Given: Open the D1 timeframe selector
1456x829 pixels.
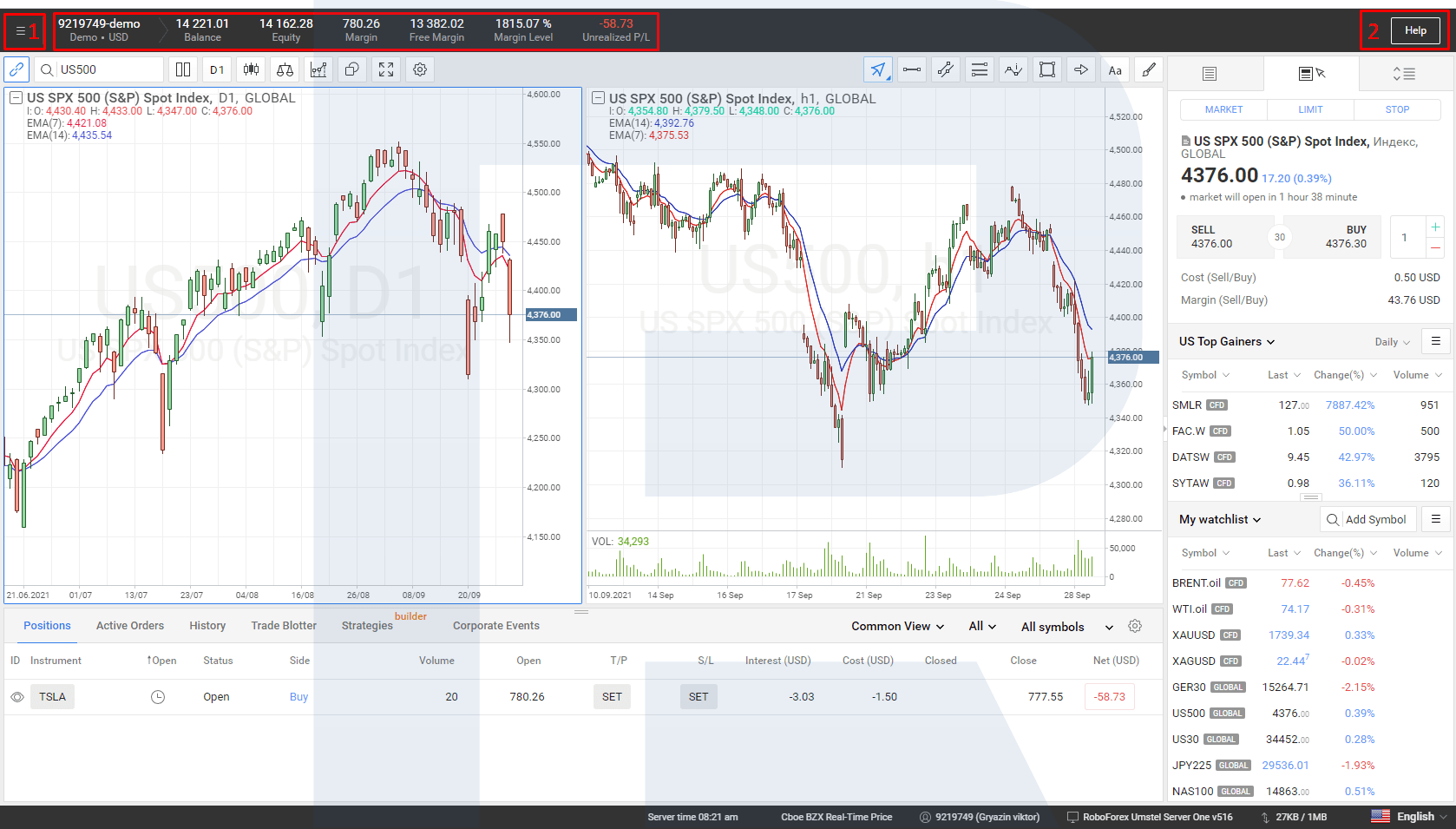Looking at the screenshot, I should point(217,69).
